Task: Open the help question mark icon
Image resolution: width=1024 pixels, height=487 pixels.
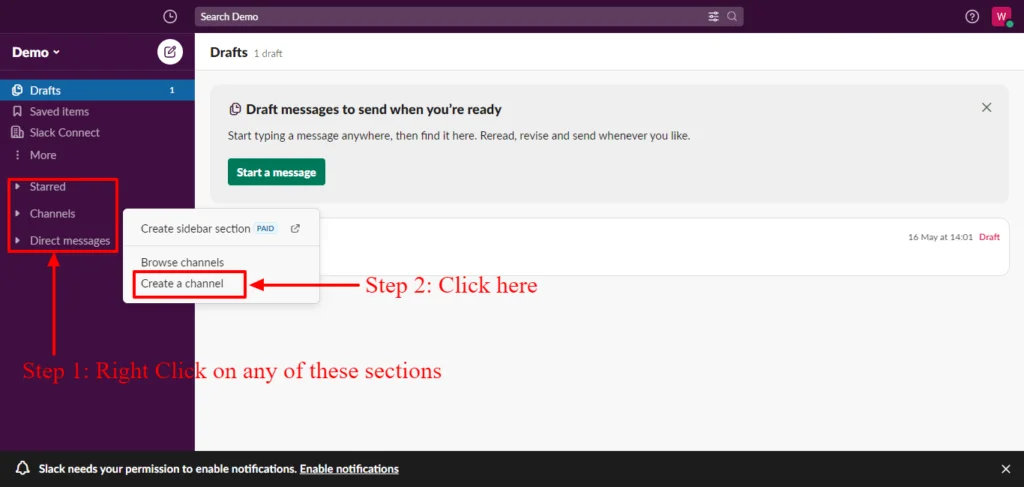Action: (x=972, y=17)
